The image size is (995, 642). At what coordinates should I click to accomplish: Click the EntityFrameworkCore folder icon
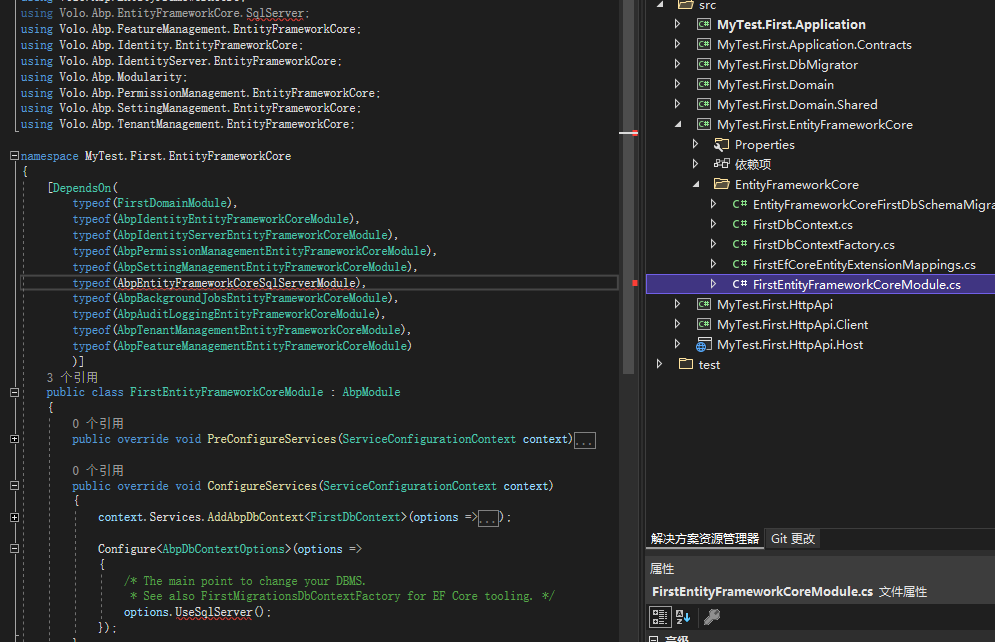tap(721, 185)
